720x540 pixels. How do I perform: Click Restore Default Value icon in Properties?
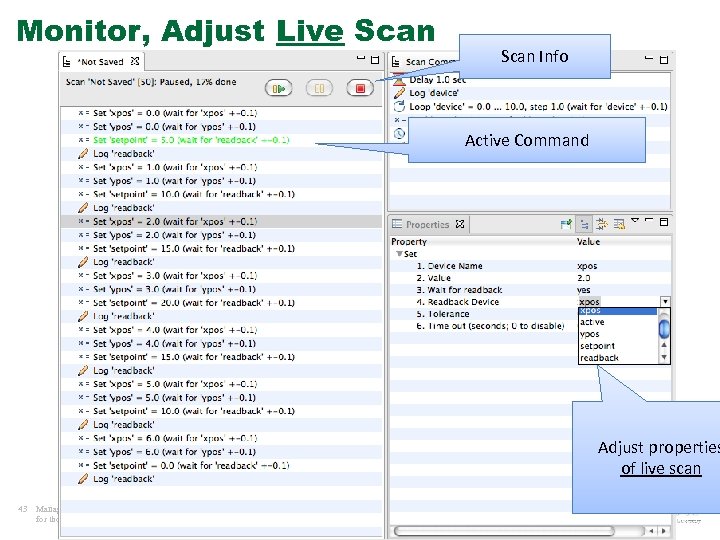coord(619,224)
